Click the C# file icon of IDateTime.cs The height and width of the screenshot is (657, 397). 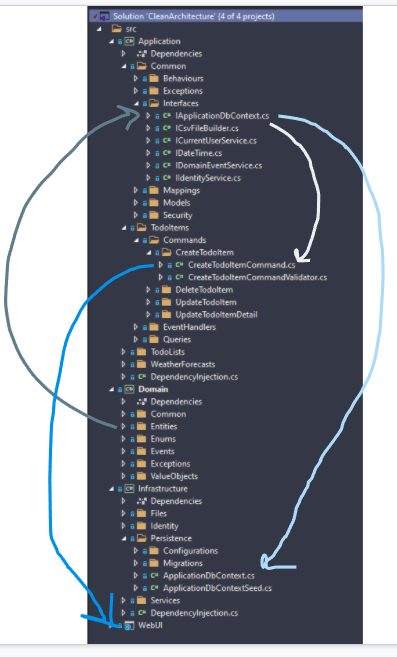tap(167, 153)
